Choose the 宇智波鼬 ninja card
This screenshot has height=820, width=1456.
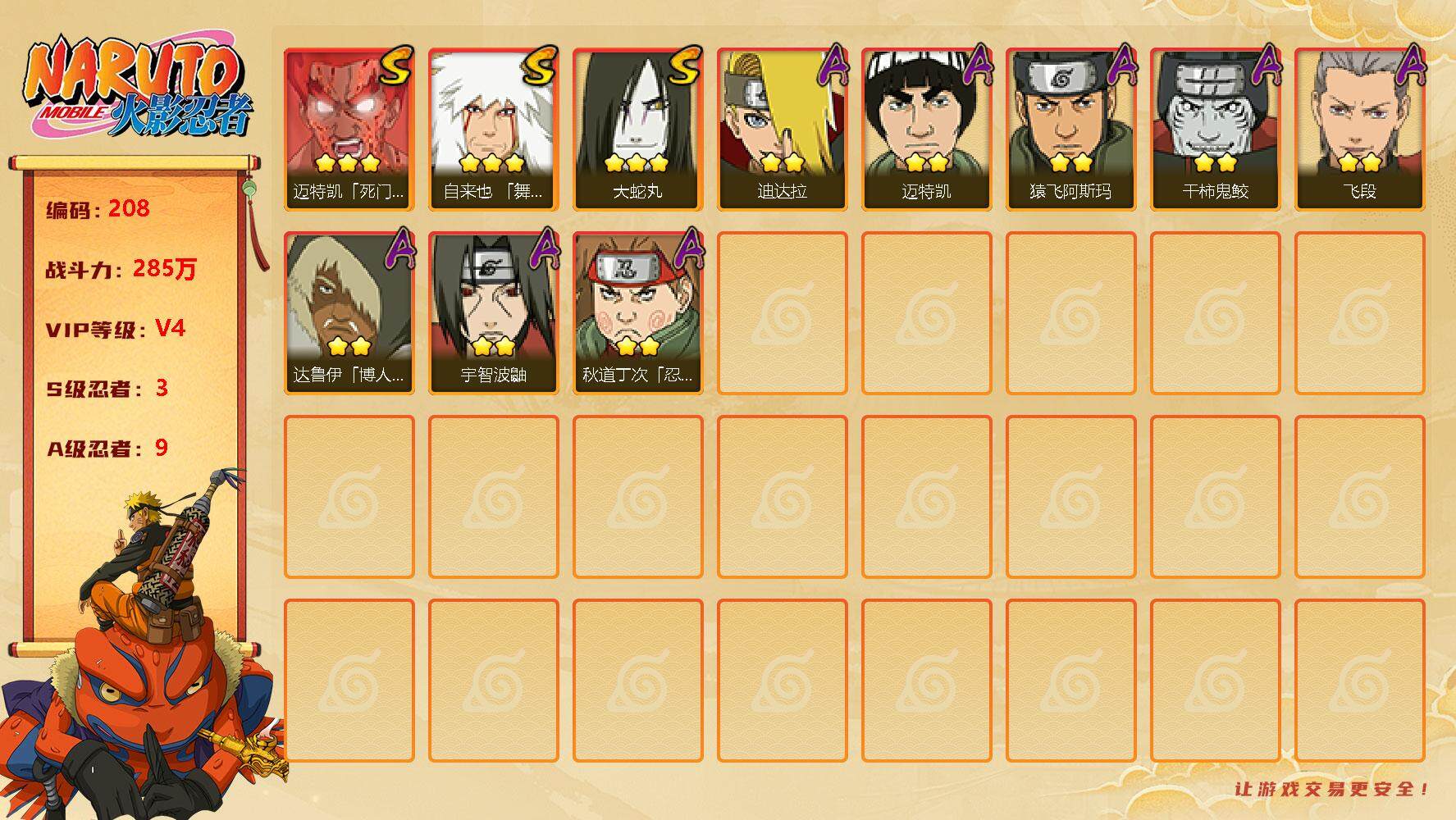(493, 313)
